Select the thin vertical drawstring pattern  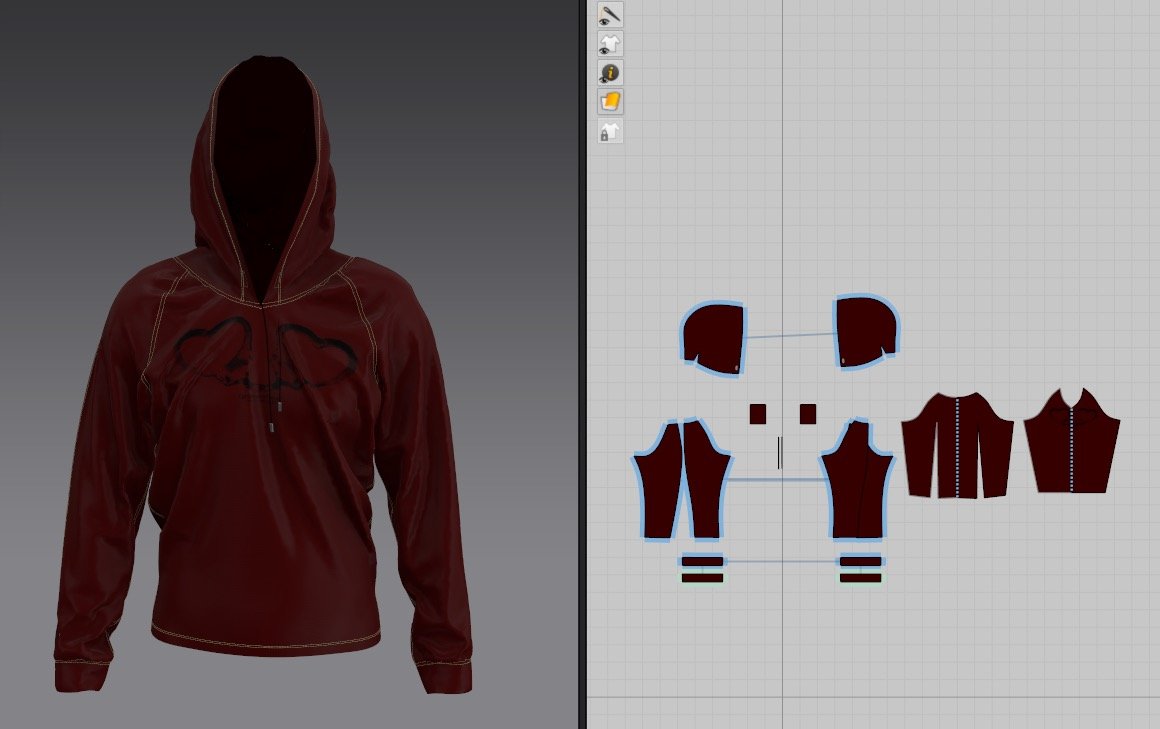(x=779, y=453)
